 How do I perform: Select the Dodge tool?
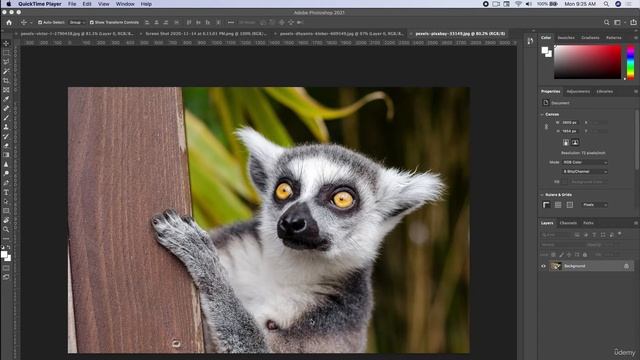[6, 174]
